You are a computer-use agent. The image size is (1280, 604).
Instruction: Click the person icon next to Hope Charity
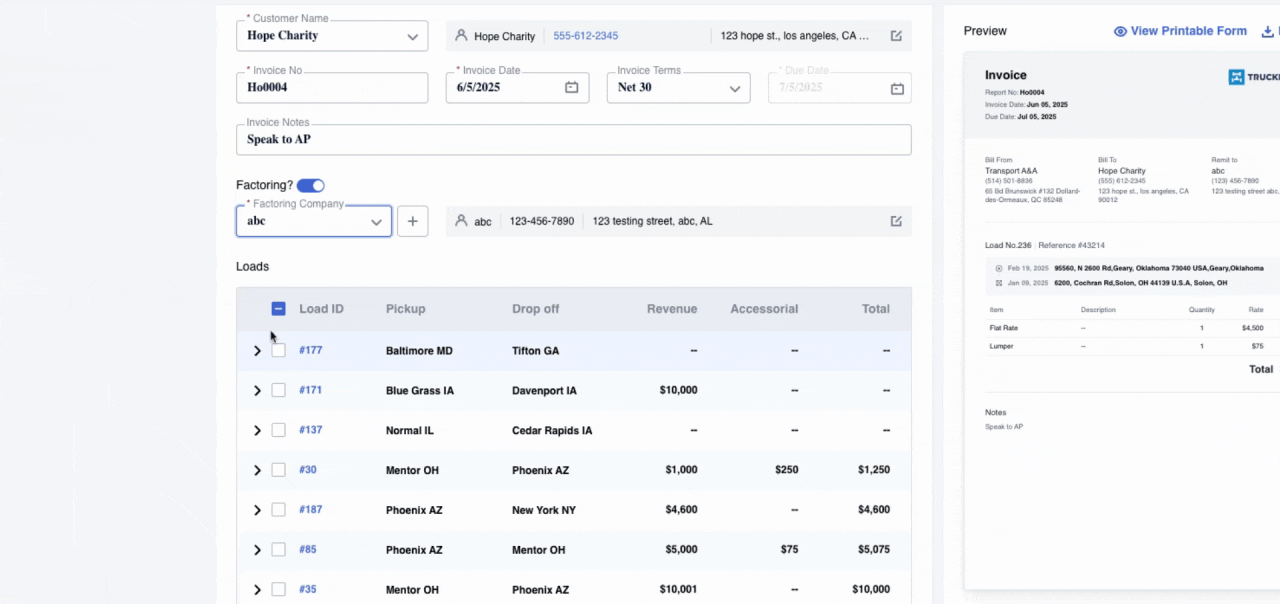461,36
